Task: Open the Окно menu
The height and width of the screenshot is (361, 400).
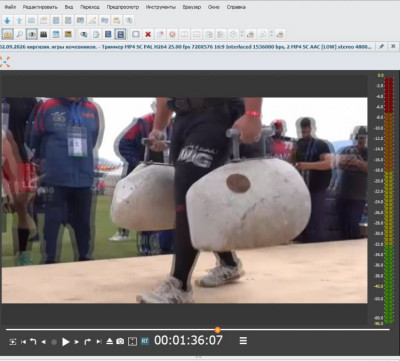Action: tap(214, 7)
